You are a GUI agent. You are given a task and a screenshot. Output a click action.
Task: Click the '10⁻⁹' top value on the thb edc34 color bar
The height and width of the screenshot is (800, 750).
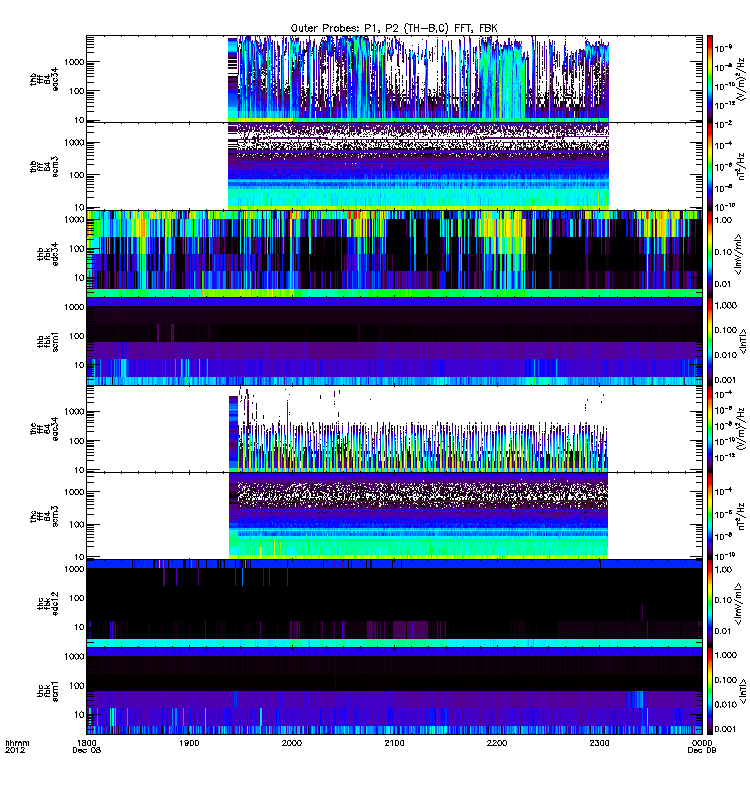click(723, 48)
